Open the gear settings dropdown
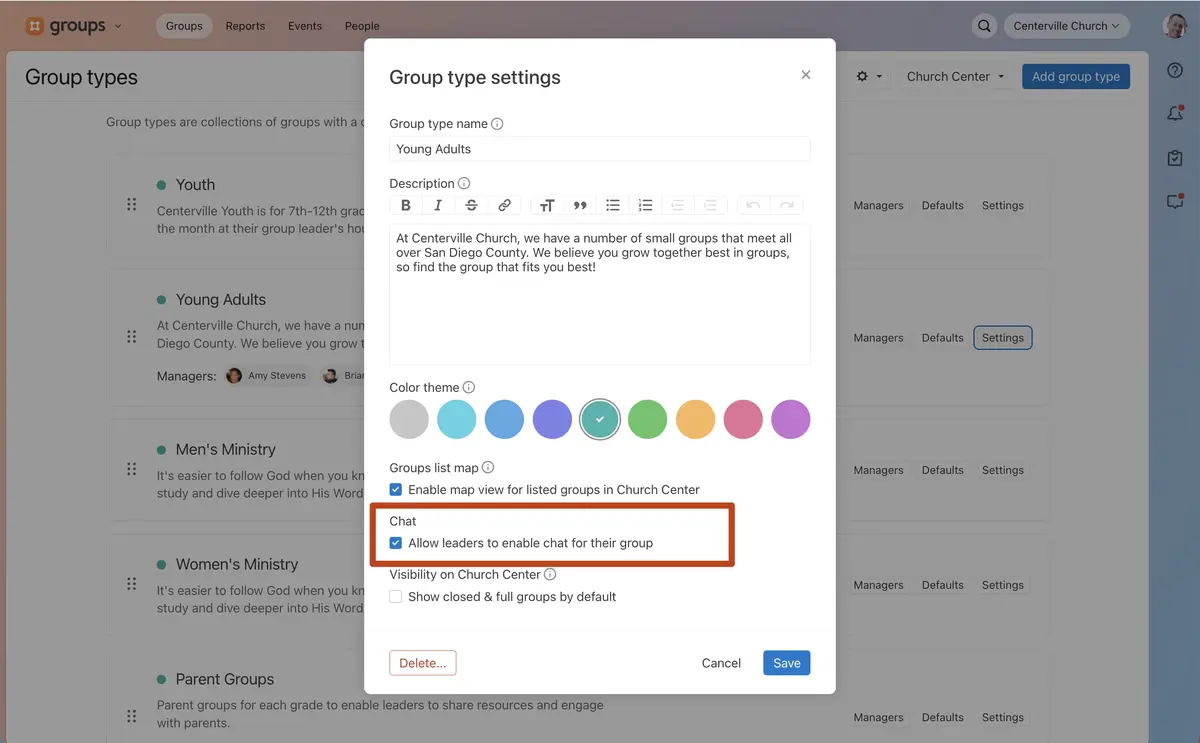The image size is (1200, 743). 869,76
